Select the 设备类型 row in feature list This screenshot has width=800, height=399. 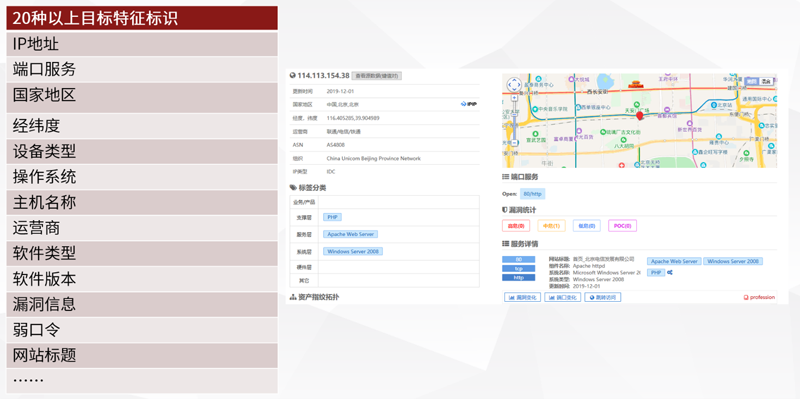(142, 152)
